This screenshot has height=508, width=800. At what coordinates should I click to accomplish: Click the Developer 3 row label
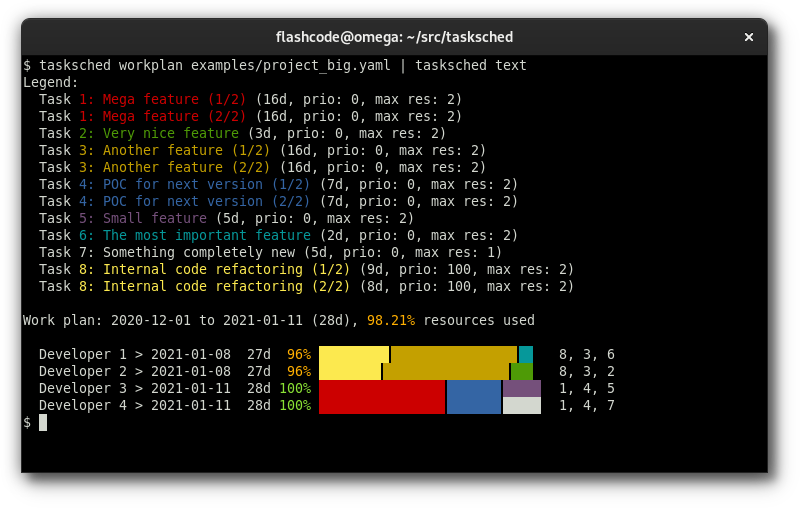click(x=82, y=388)
